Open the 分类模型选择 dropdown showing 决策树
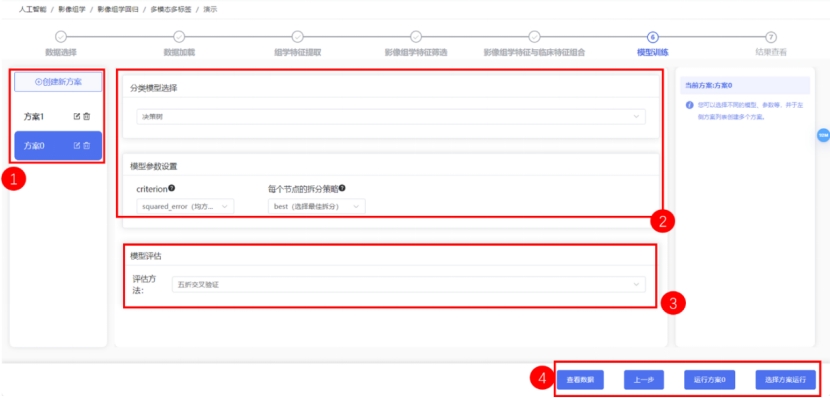 click(x=391, y=117)
